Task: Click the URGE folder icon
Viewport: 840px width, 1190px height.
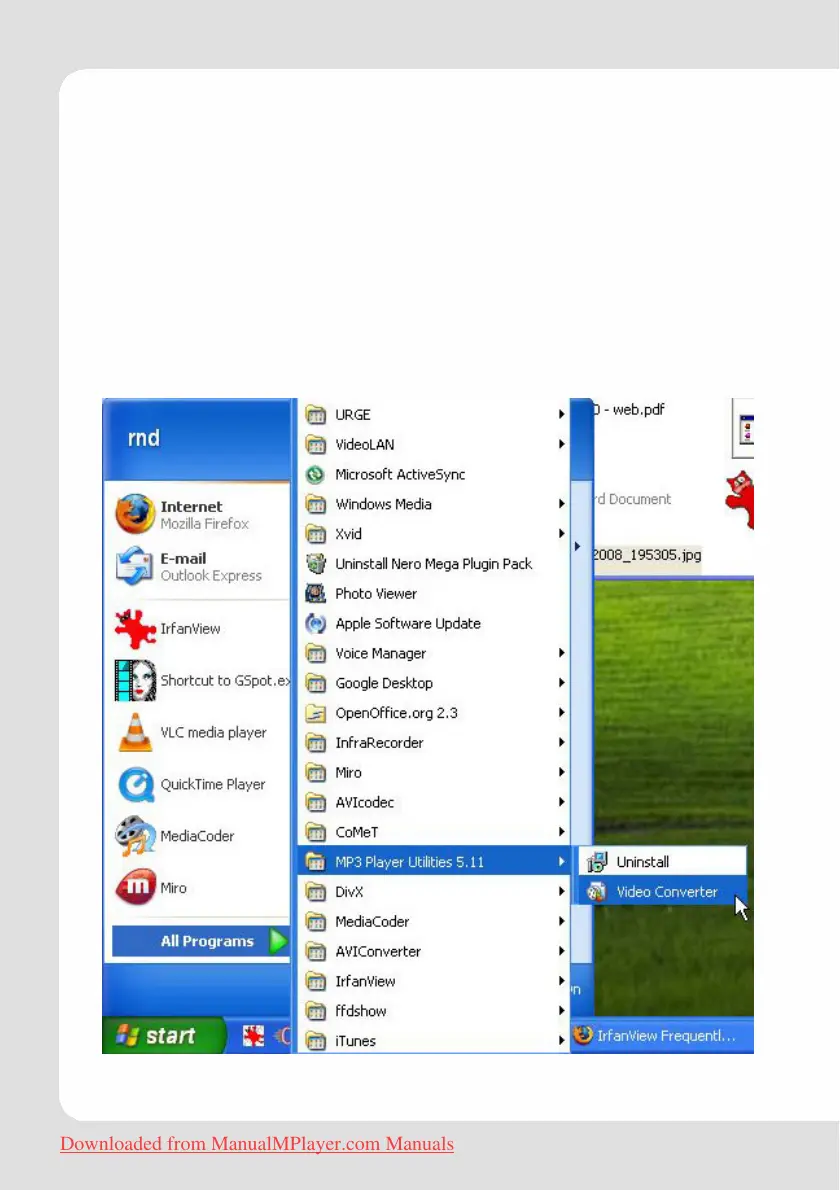Action: pos(315,415)
